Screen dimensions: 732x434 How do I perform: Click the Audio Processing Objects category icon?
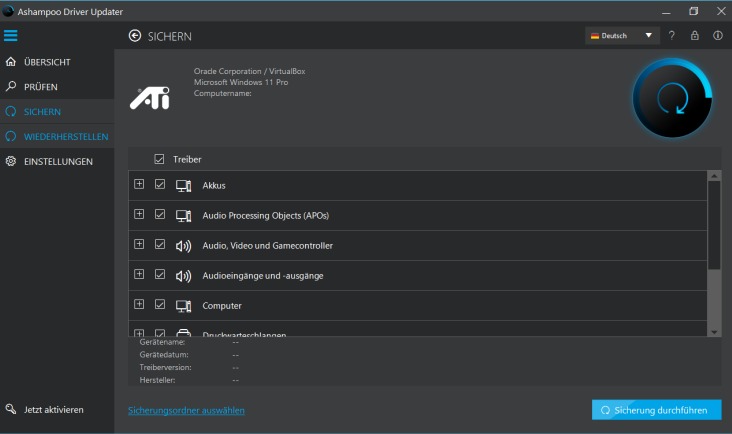(183, 216)
